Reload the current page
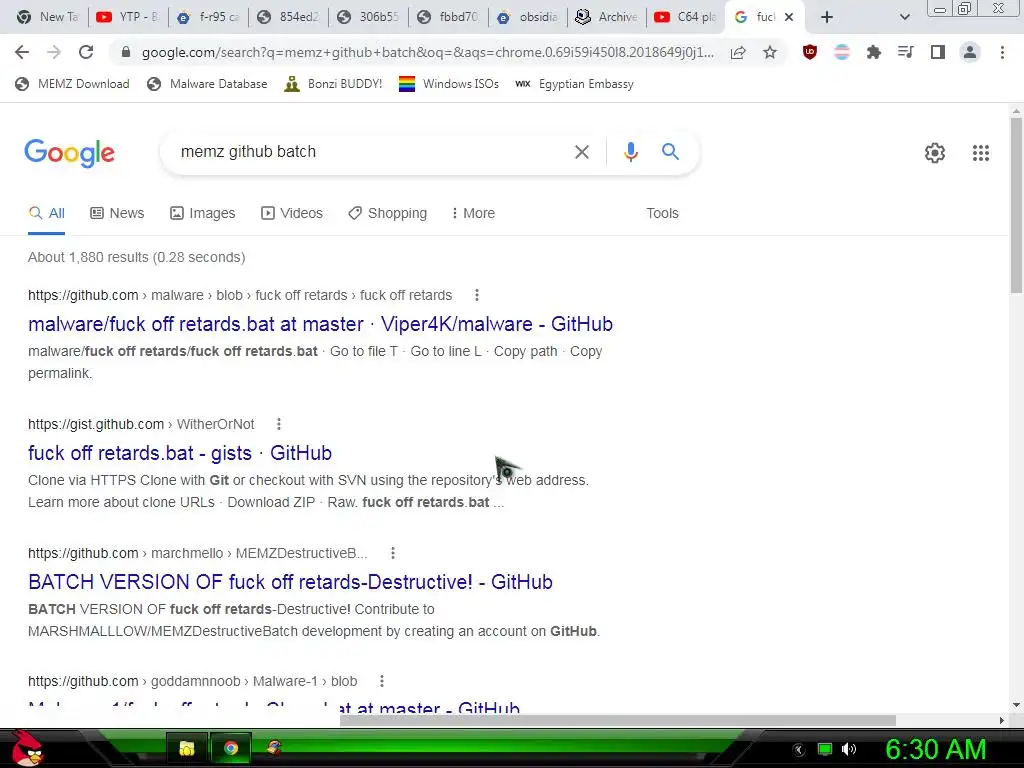 (x=86, y=52)
